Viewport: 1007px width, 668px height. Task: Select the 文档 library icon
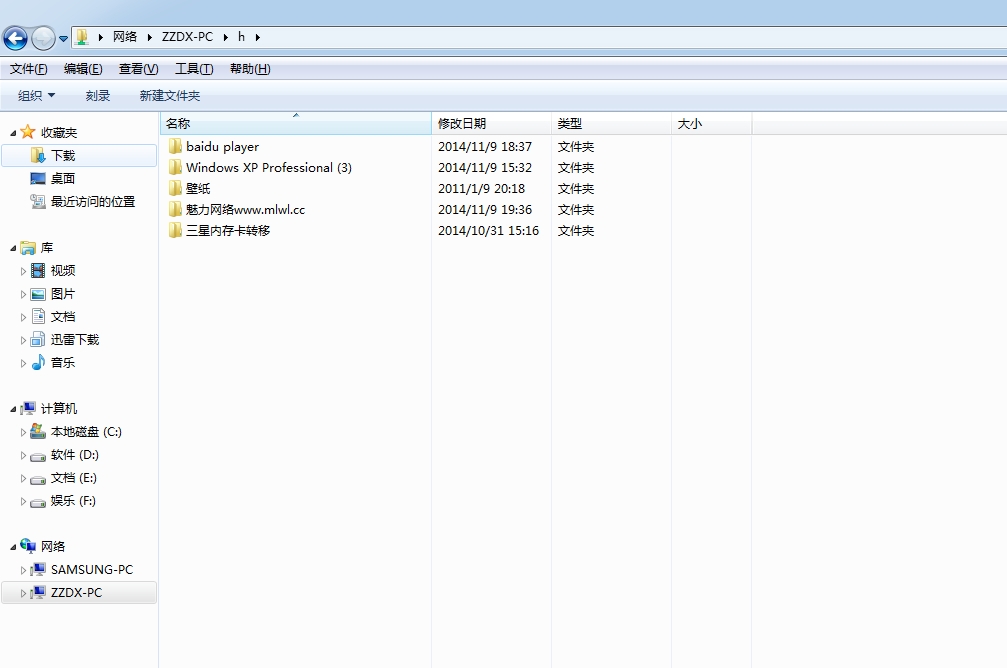38,317
